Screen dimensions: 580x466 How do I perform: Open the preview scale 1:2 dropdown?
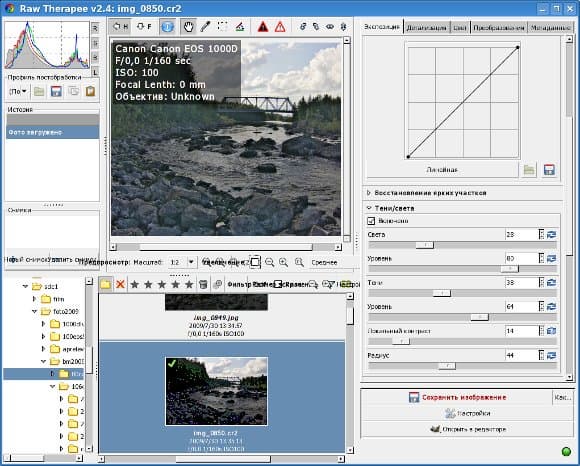coord(182,262)
